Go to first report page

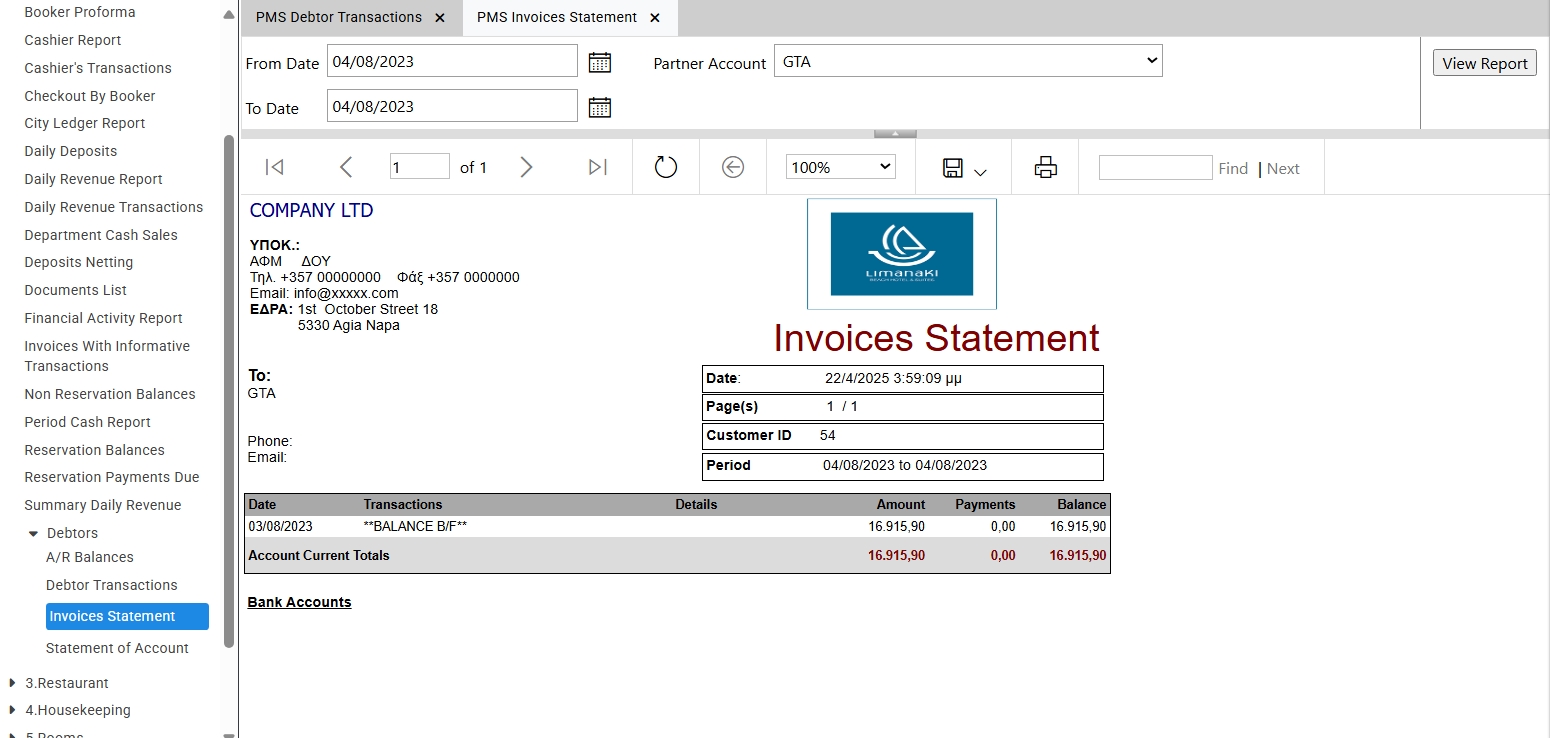coord(274,167)
